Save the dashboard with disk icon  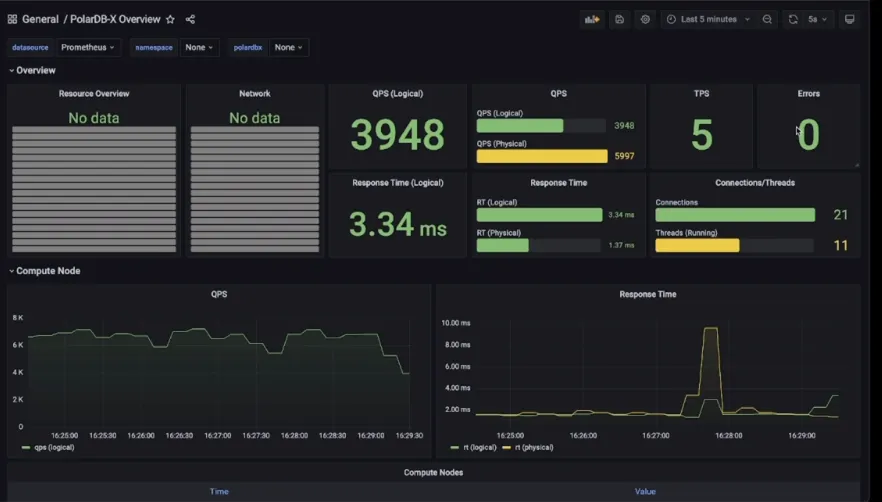pos(619,19)
